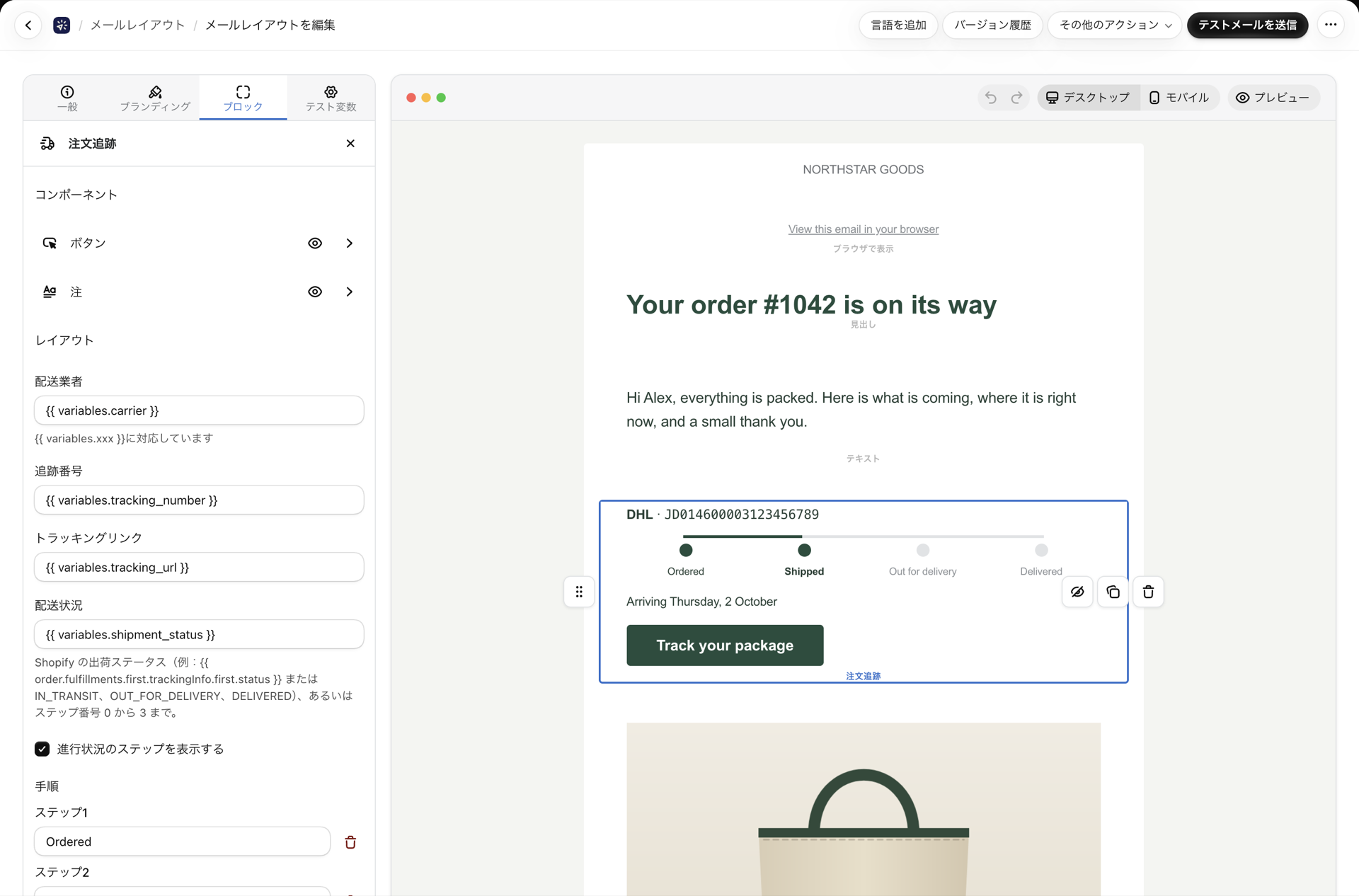Switch to デスクトップ view
Image resolution: width=1359 pixels, height=896 pixels.
tap(1089, 98)
